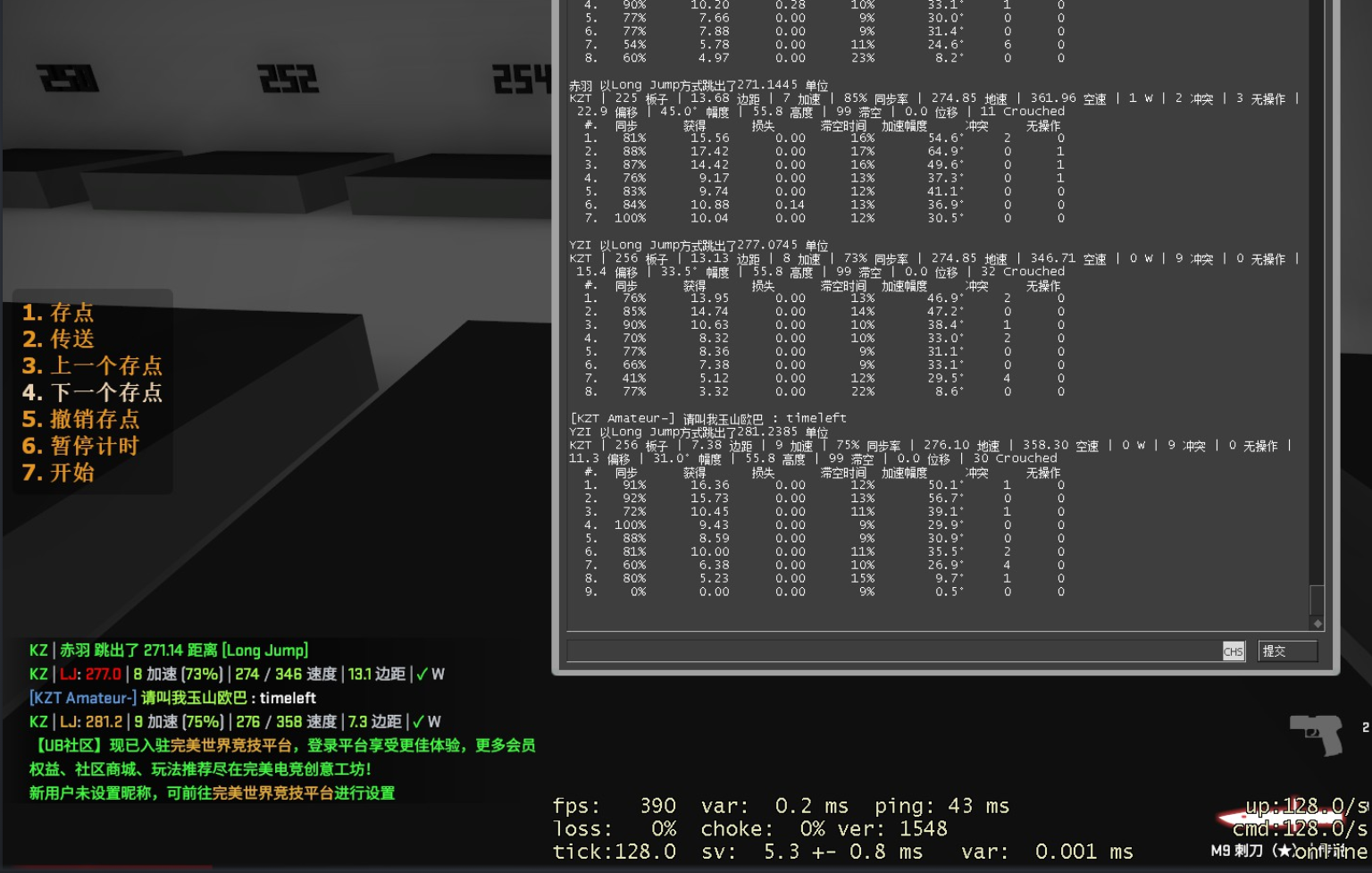Pick menu option 4. 下一个存点
Screen dimensions: 1372x873
pyautogui.click(x=92, y=393)
